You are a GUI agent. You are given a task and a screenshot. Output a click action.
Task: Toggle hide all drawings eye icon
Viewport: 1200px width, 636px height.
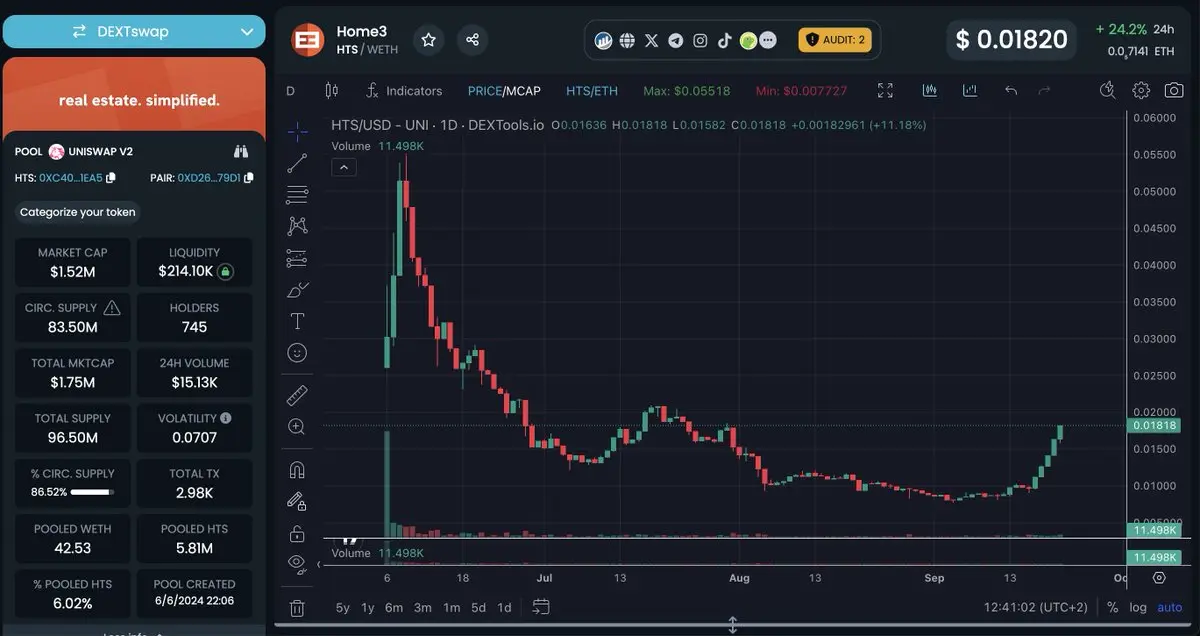click(297, 563)
